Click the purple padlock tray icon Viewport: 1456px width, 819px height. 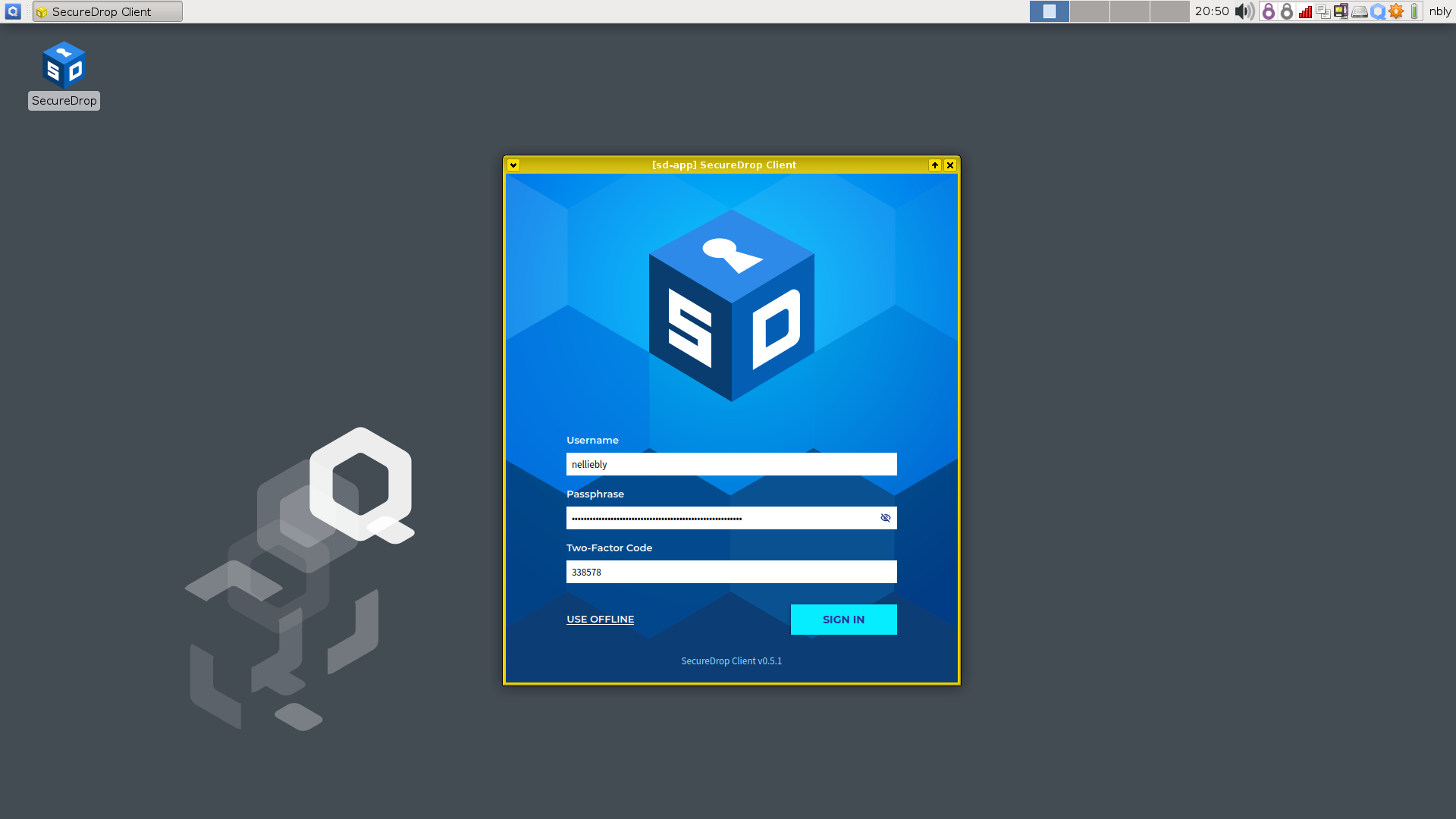tap(1269, 11)
